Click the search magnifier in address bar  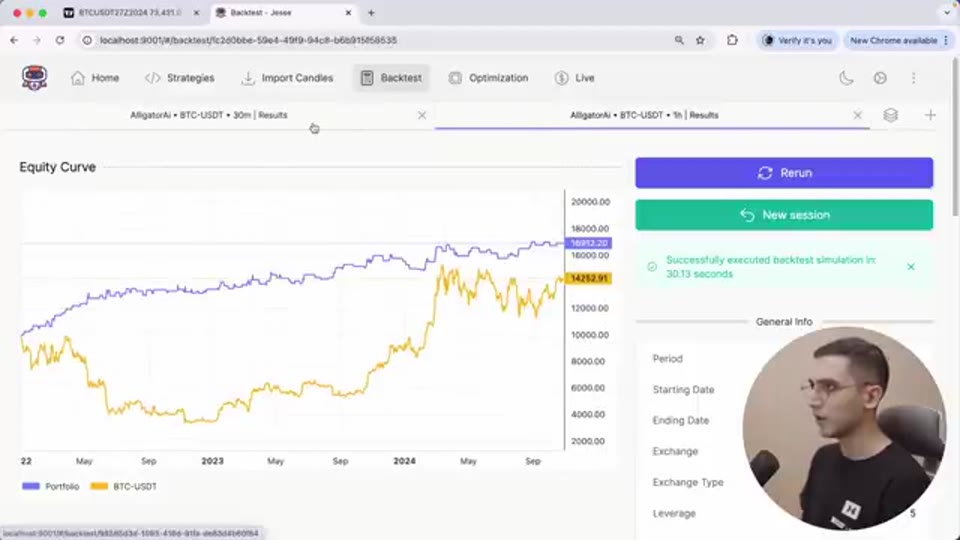[x=679, y=40]
